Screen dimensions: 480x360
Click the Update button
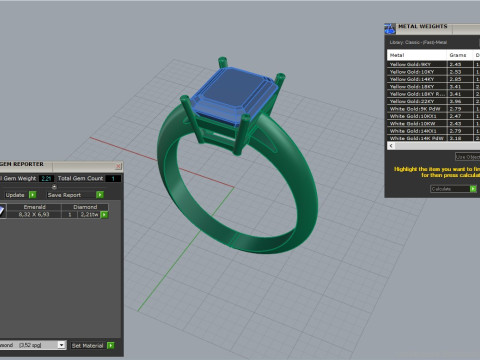click(15, 195)
